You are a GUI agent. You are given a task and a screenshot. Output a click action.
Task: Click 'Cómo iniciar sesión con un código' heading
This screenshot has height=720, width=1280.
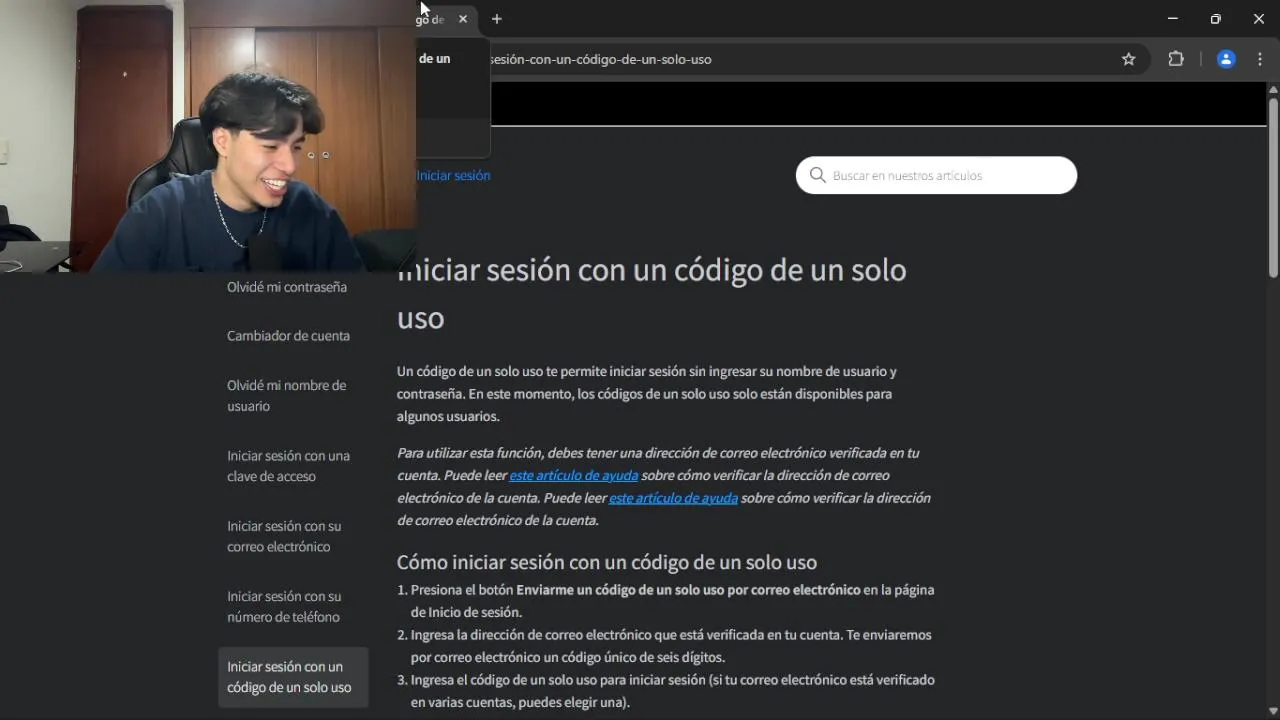click(x=607, y=562)
